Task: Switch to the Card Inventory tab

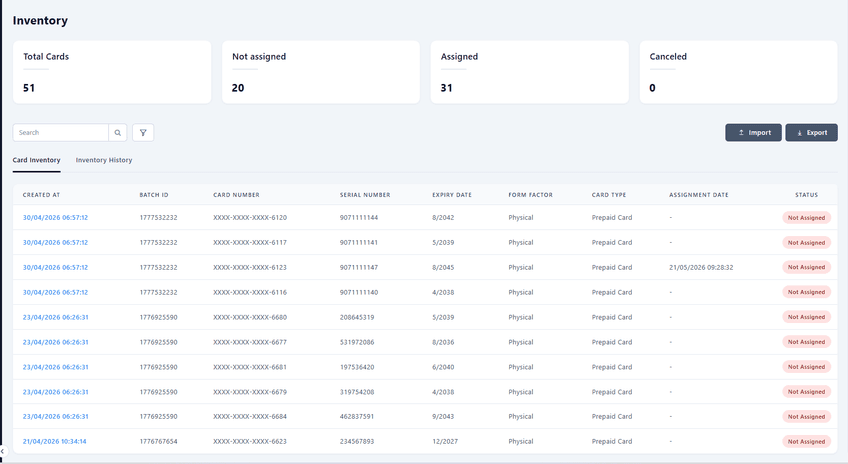Action: [x=36, y=160]
